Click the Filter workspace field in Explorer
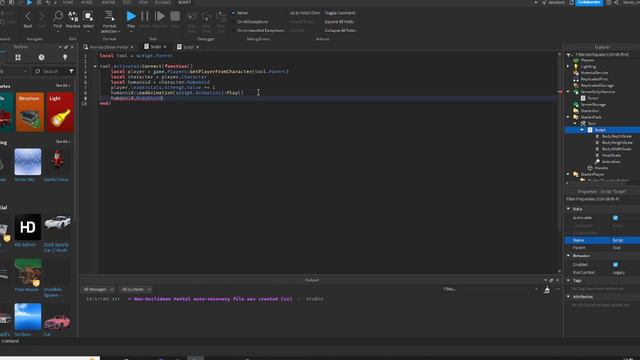The height and width of the screenshot is (360, 640). tap(602, 54)
